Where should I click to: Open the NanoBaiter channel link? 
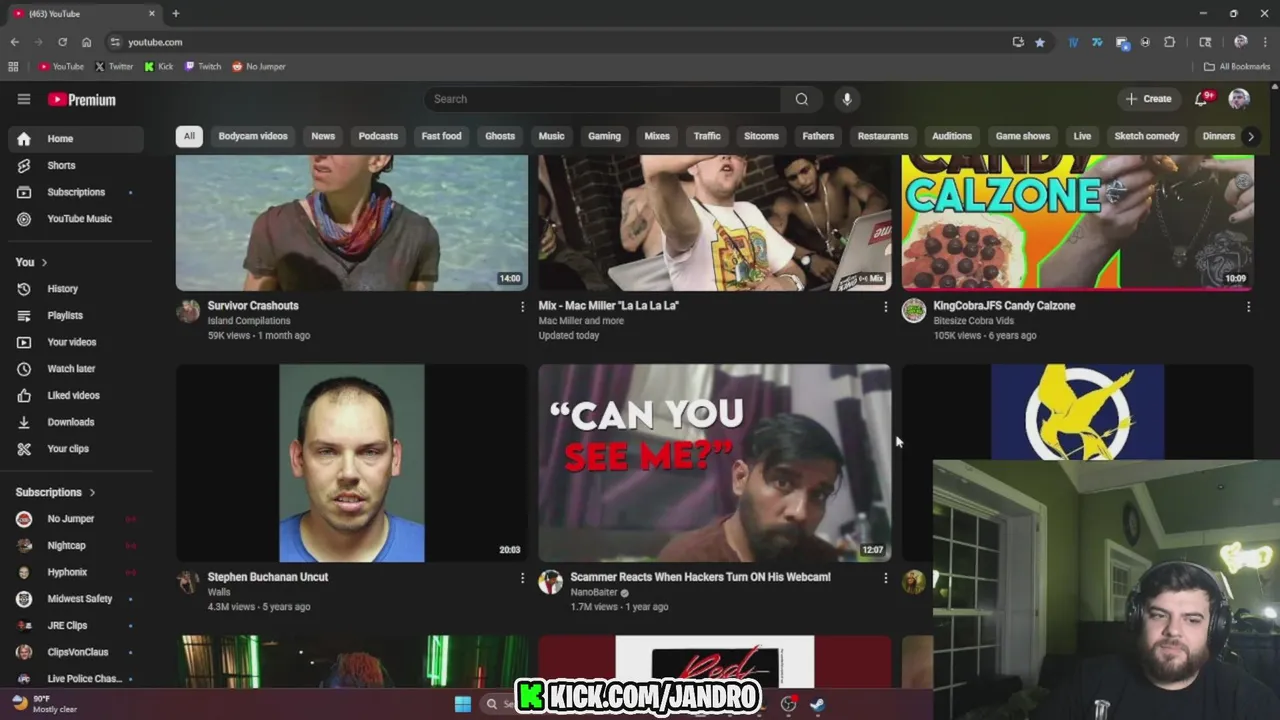point(594,592)
